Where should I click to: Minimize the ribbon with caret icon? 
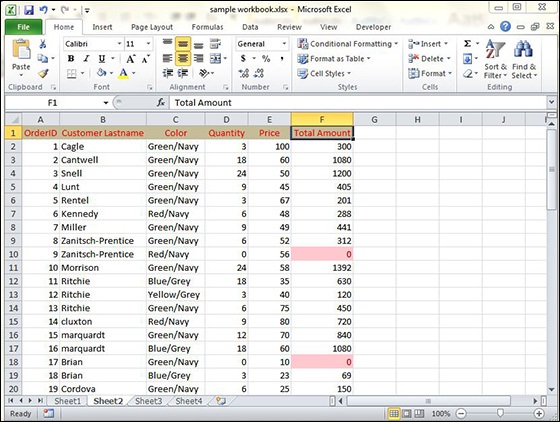pos(491,27)
